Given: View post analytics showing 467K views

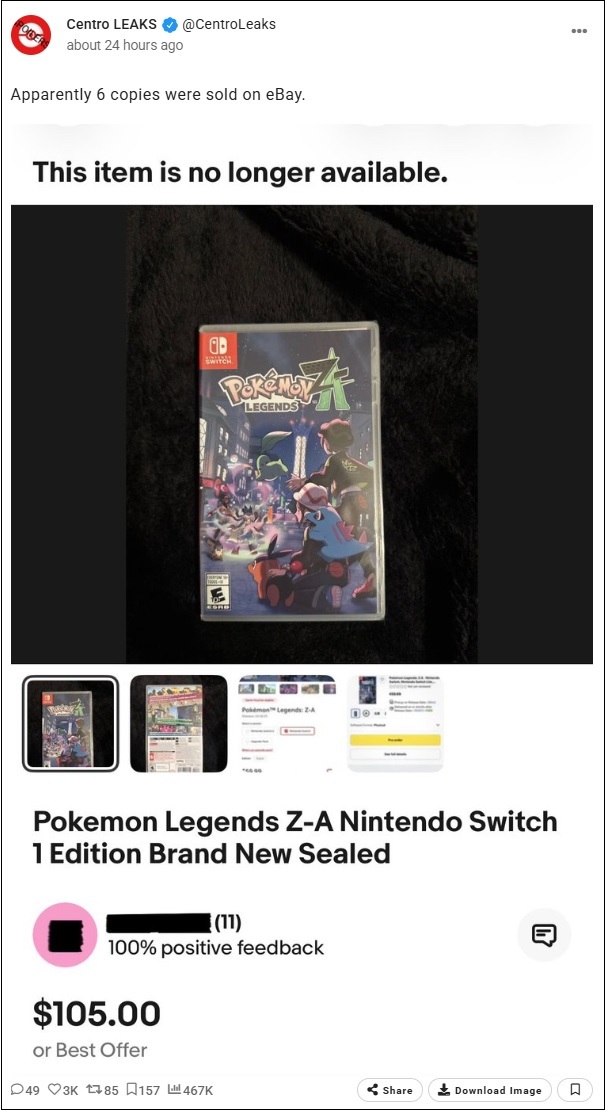Looking at the screenshot, I should point(174,1090).
